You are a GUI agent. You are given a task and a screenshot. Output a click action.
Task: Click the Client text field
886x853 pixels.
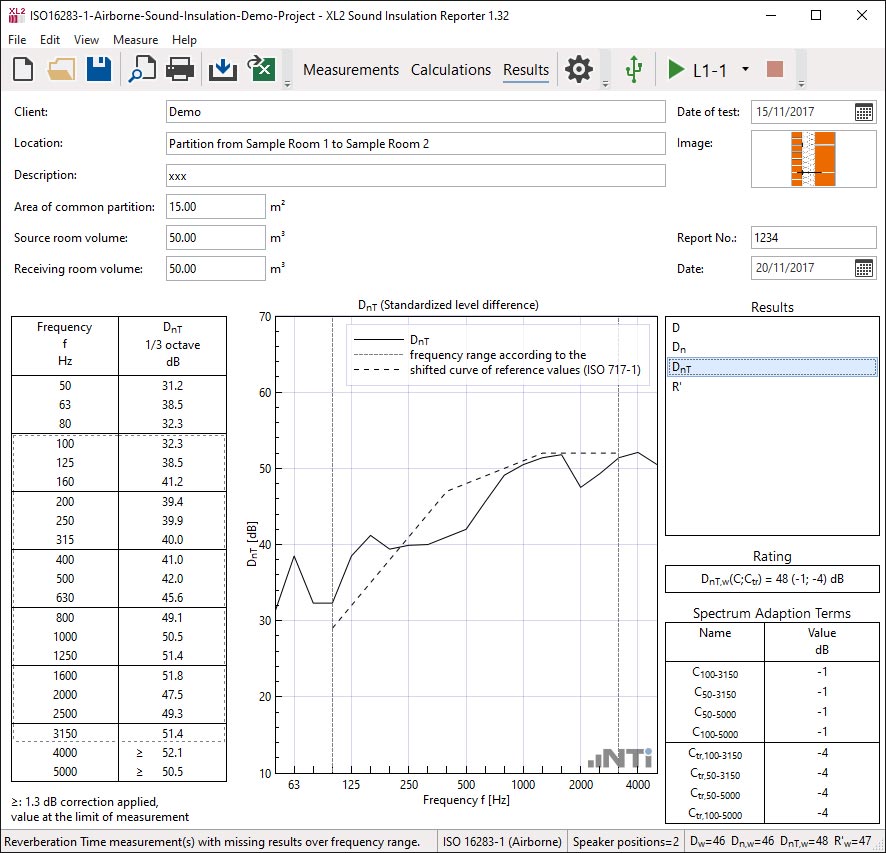pos(415,112)
